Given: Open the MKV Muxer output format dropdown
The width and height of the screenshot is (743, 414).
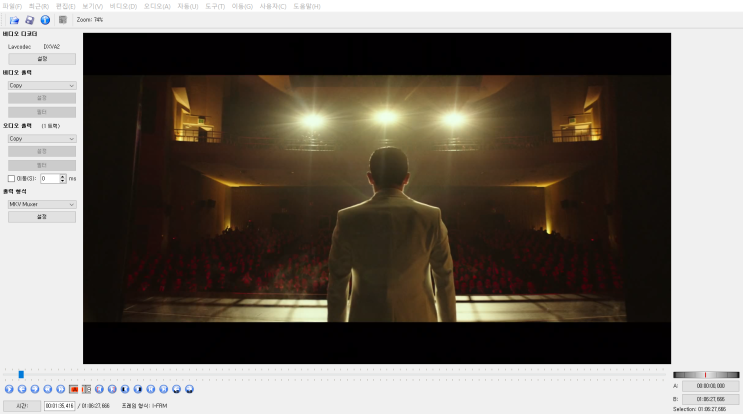Looking at the screenshot, I should [x=42, y=204].
